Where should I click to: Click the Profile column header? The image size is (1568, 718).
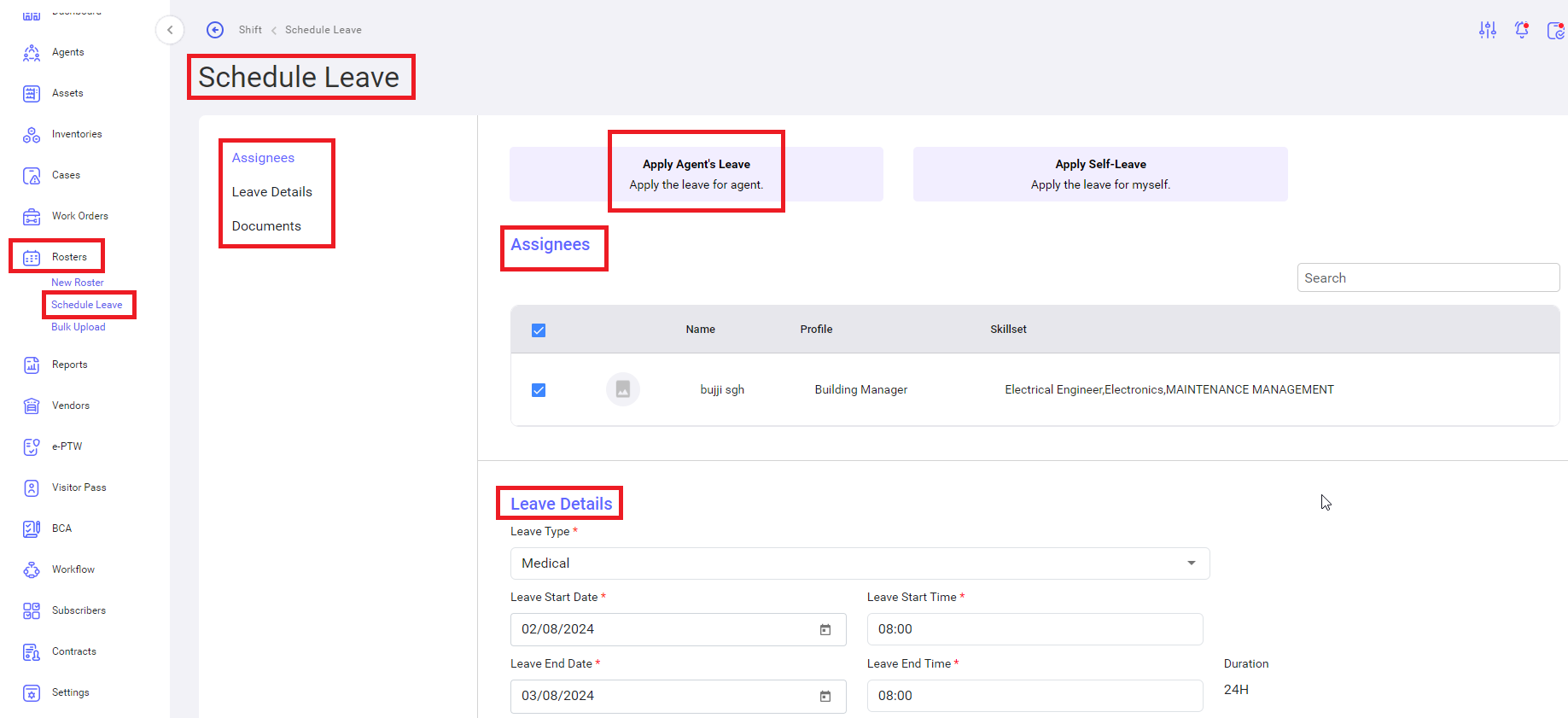pyautogui.click(x=816, y=330)
